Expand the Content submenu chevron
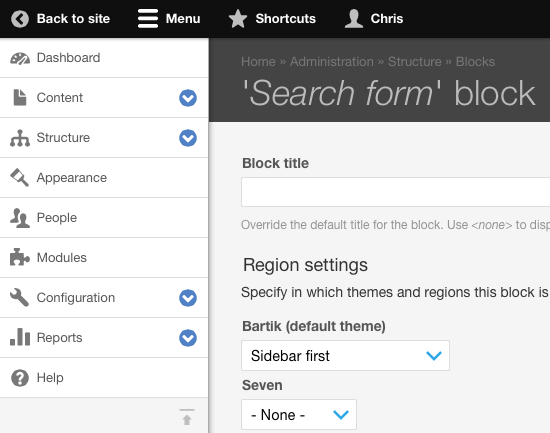The height and width of the screenshot is (433, 550). 188,98
